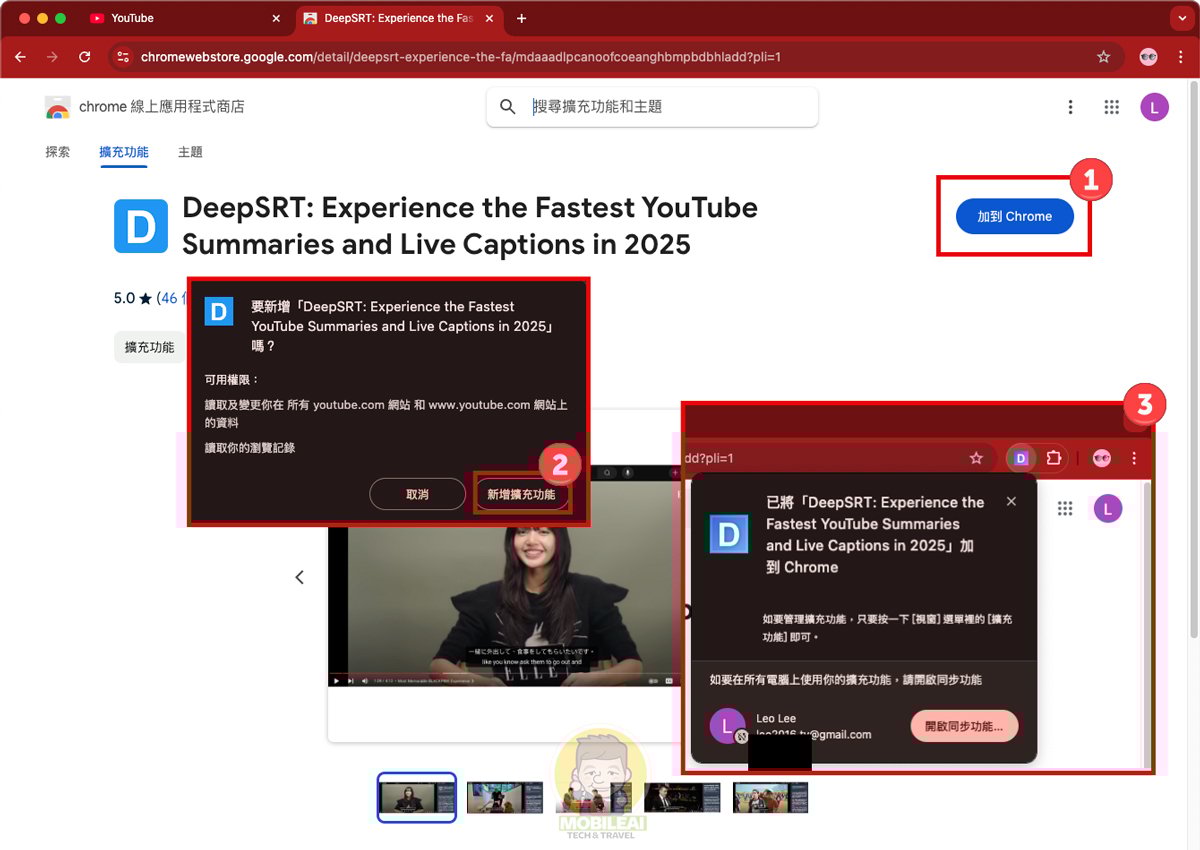Go forward in browser history
The image size is (1200, 850).
52,57
